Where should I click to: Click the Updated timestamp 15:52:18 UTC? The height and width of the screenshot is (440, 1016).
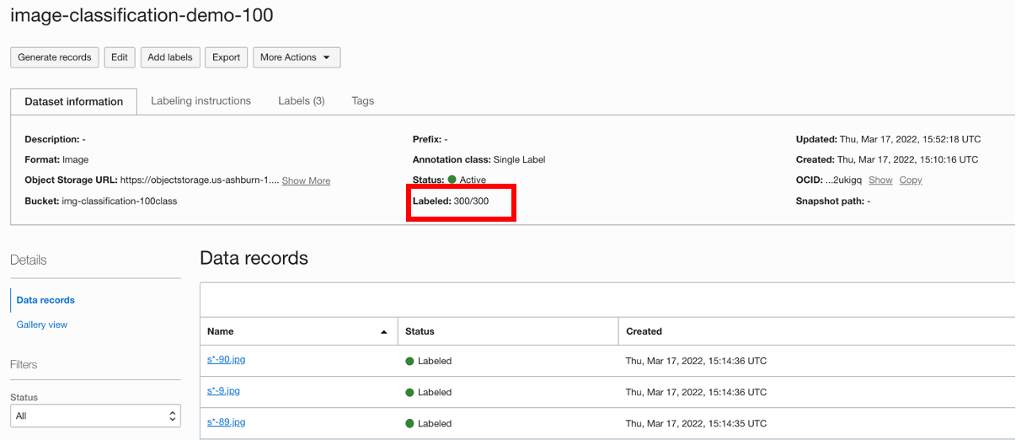pos(910,139)
